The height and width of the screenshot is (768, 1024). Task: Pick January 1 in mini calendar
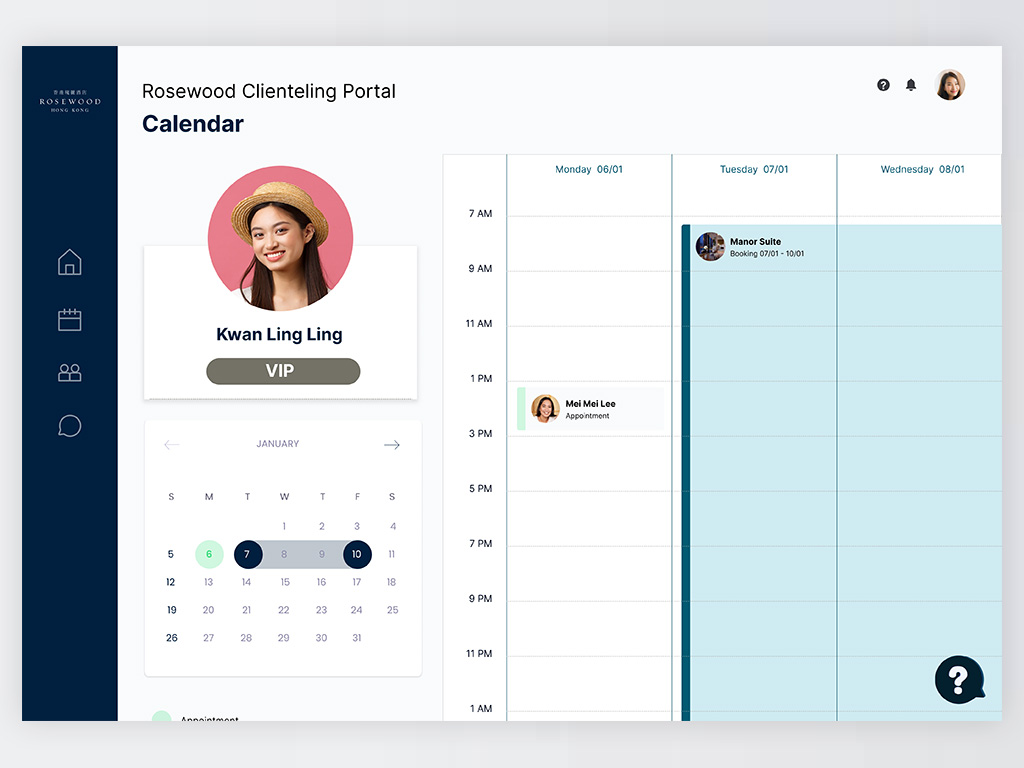pyautogui.click(x=284, y=526)
